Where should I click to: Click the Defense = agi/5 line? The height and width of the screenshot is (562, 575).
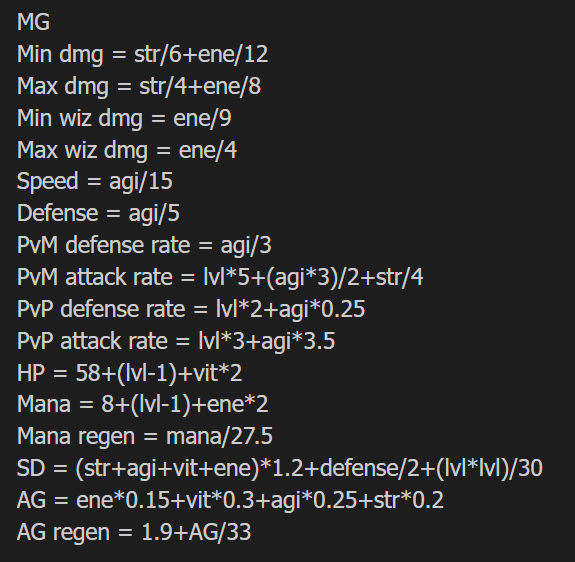(x=98, y=213)
